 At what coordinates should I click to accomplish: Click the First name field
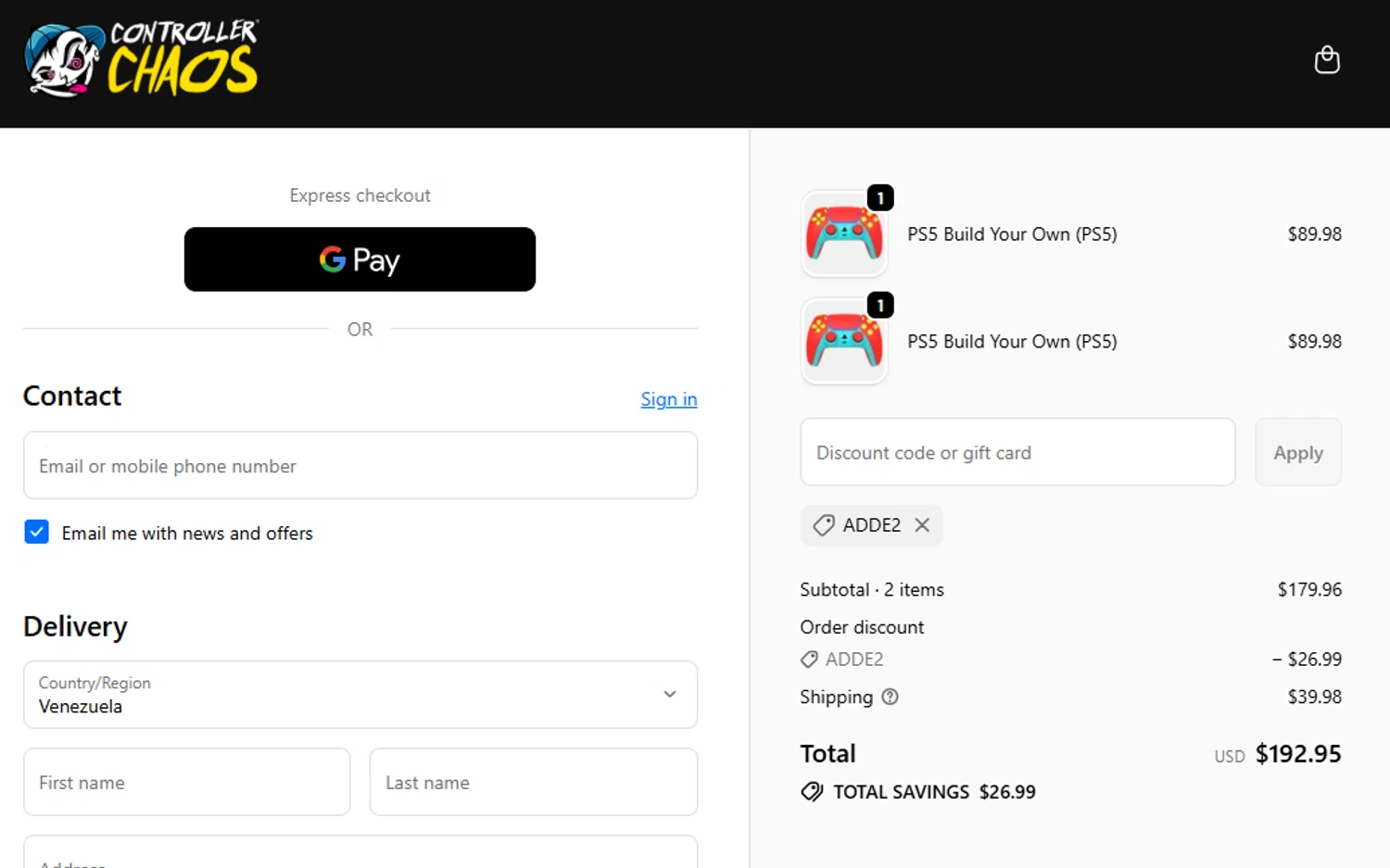(187, 782)
